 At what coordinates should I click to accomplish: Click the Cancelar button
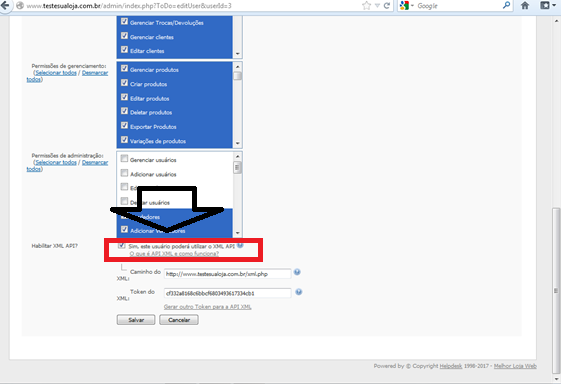point(179,320)
